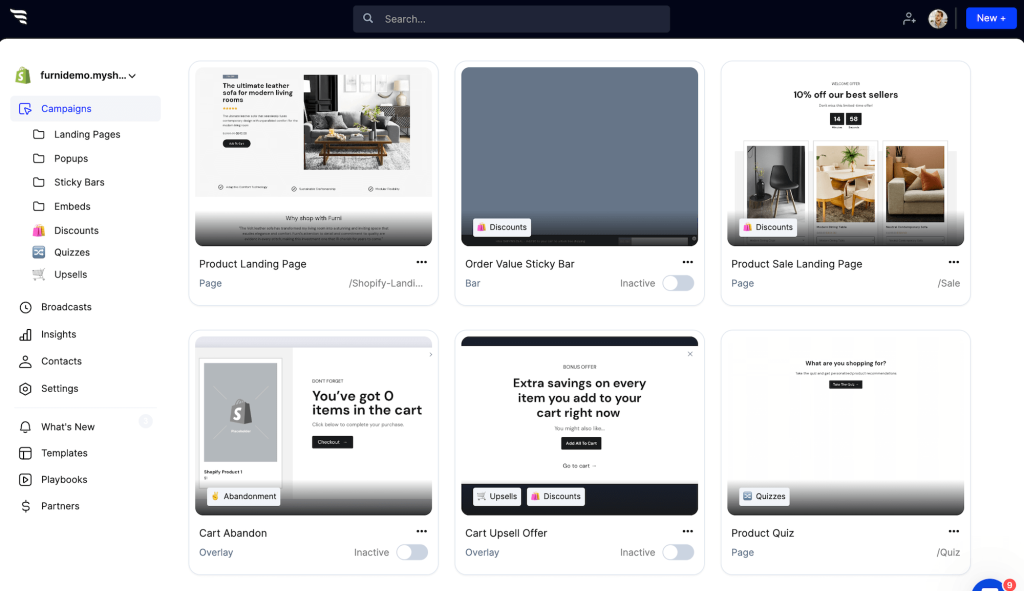This screenshot has width=1024, height=591.
Task: Click the Embeds folder icon
Action: coord(39,206)
